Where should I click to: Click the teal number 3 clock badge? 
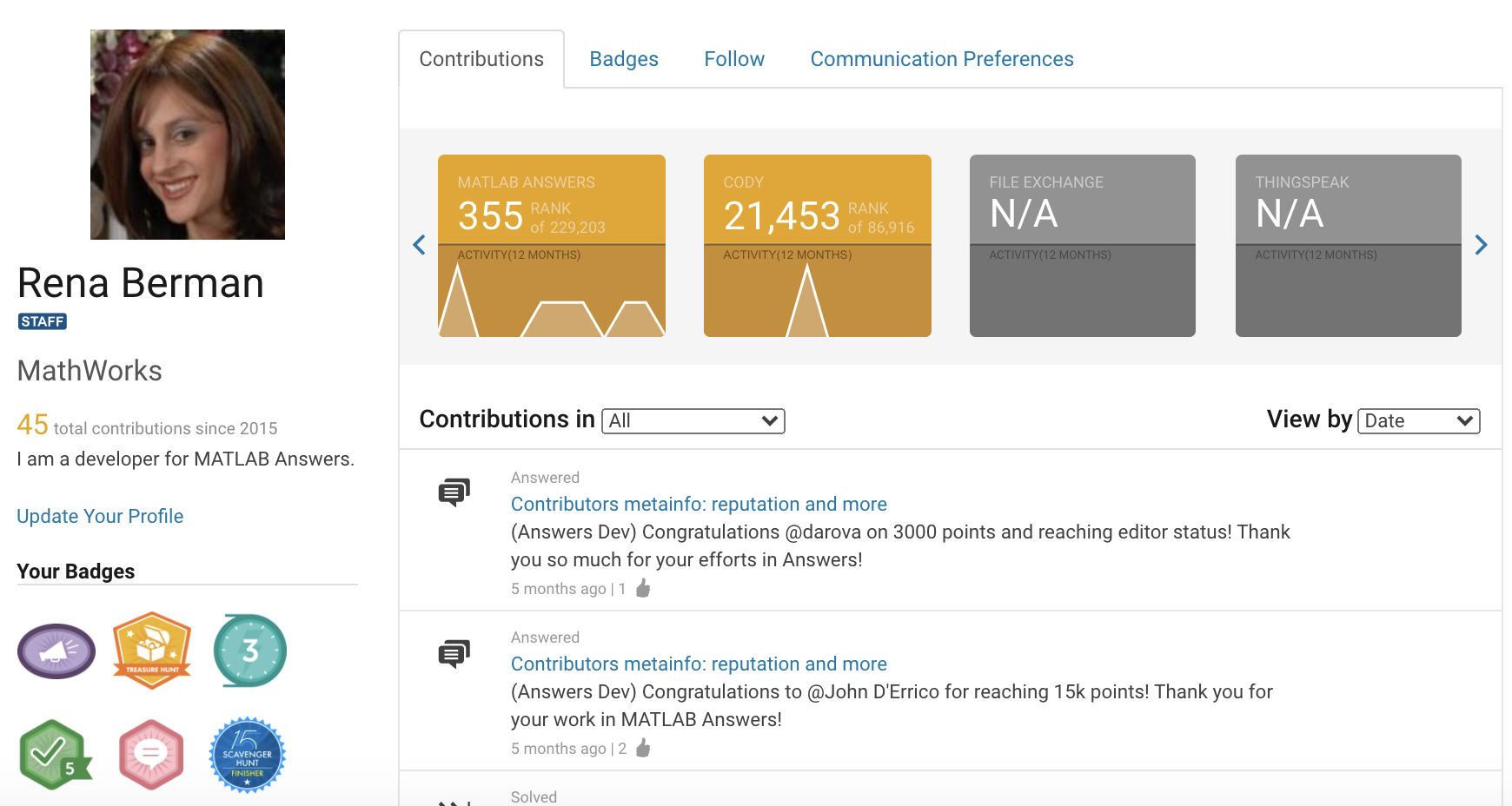(250, 651)
